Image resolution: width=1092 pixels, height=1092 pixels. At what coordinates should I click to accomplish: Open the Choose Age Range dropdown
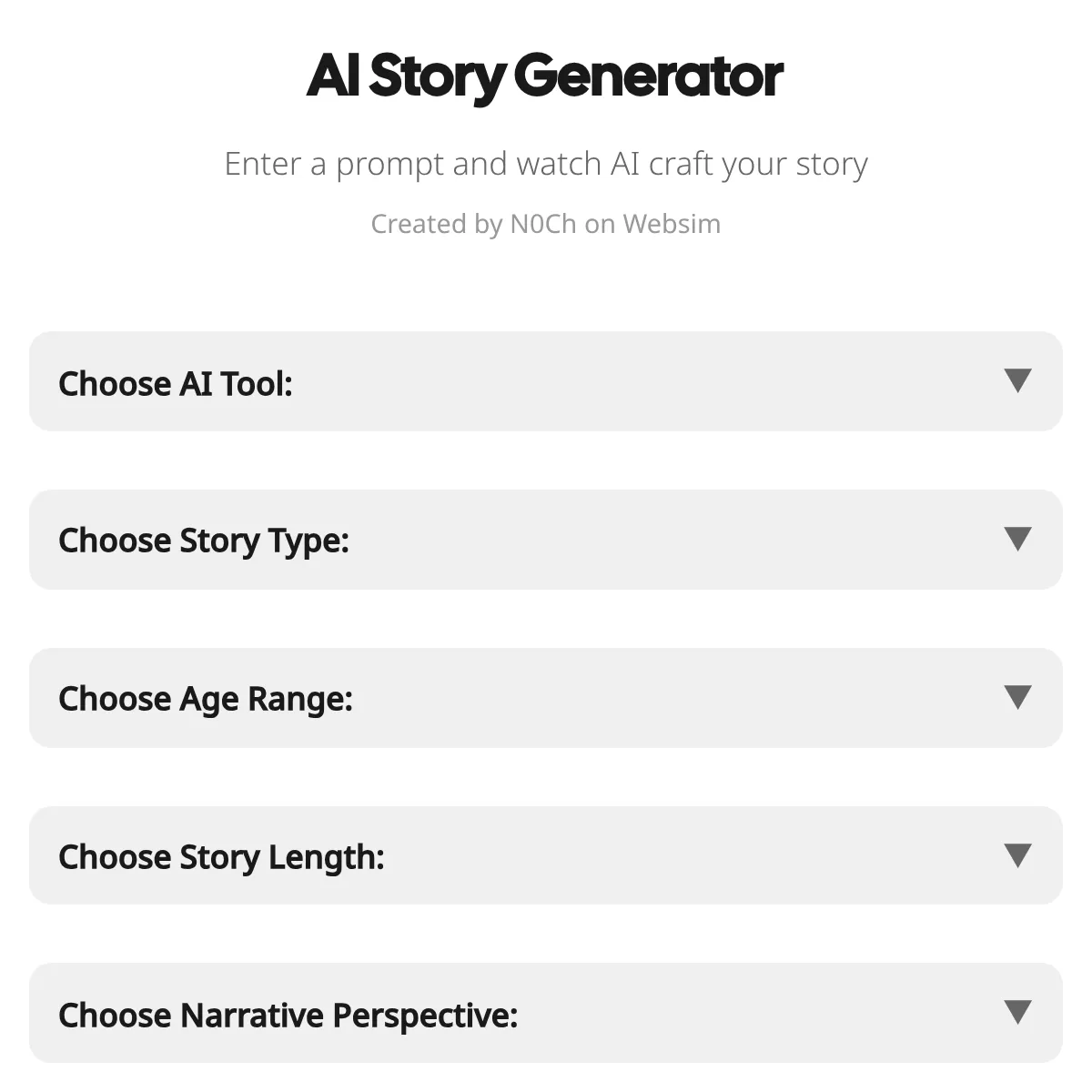coord(546,698)
